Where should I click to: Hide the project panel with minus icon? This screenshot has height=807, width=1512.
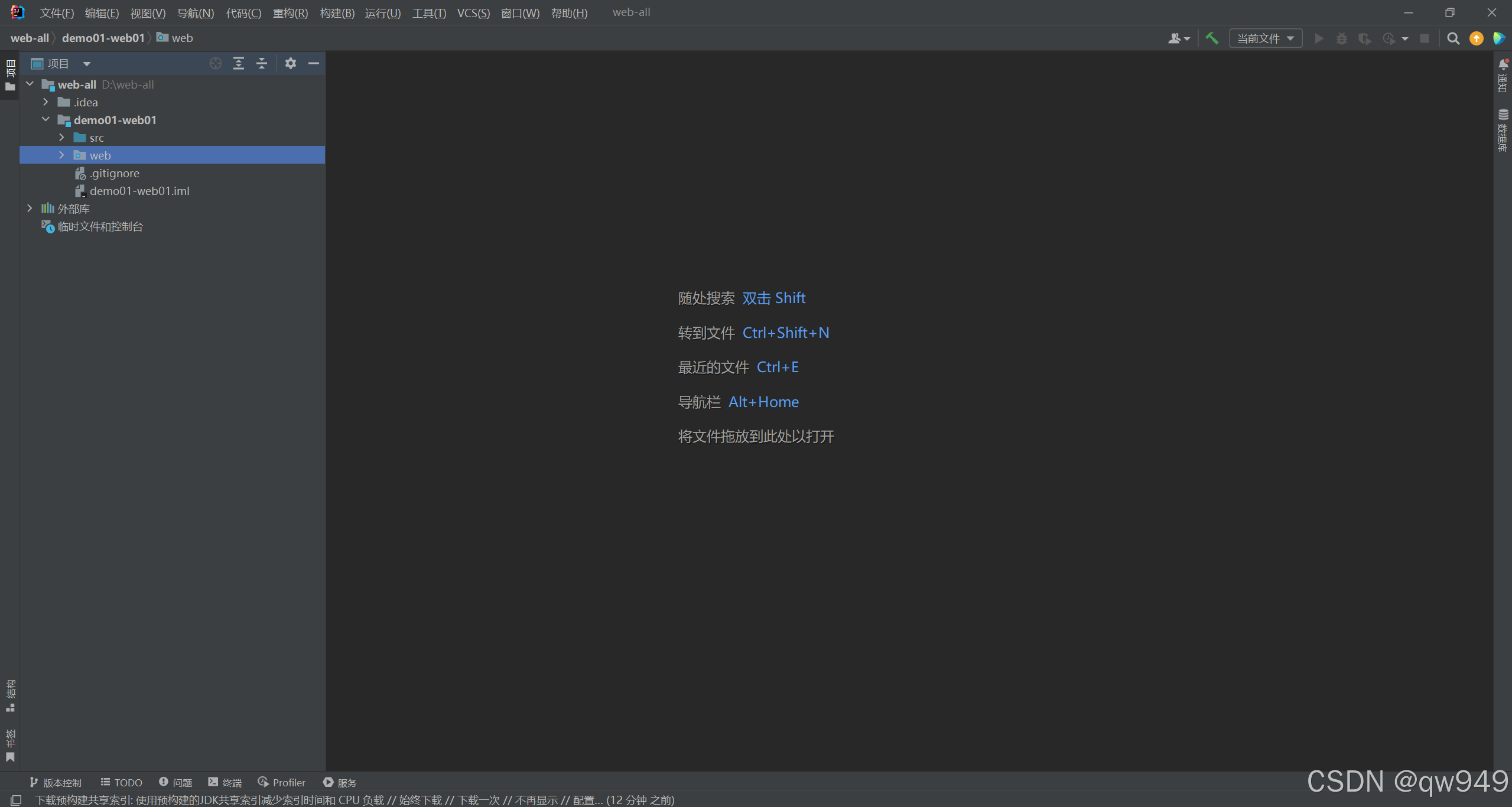[x=314, y=63]
